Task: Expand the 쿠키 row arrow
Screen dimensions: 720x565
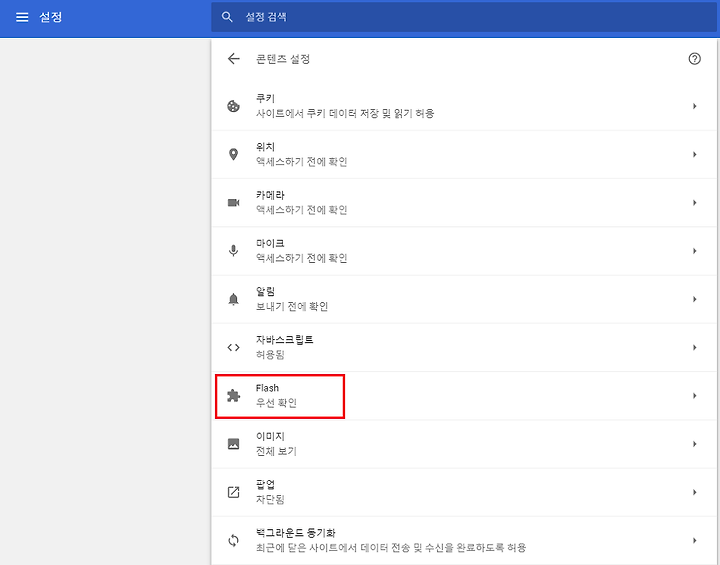Action: click(694, 106)
